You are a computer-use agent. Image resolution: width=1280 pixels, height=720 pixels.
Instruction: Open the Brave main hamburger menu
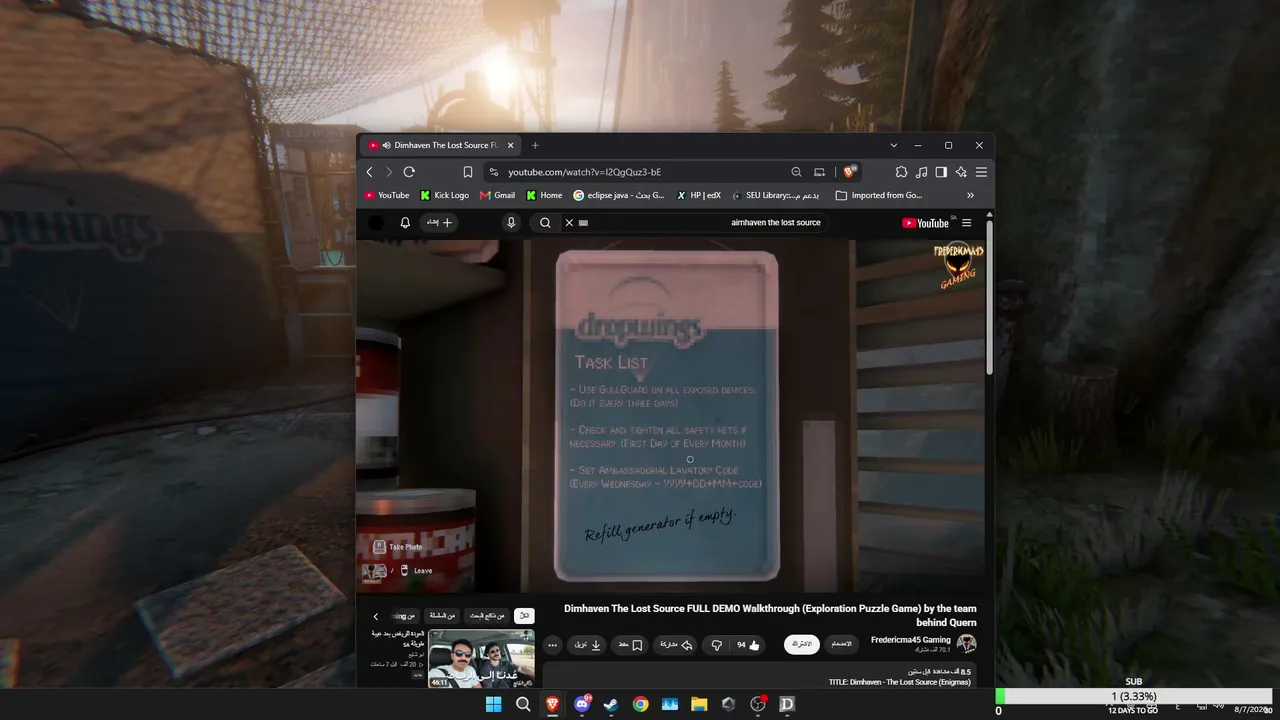[x=981, y=172]
